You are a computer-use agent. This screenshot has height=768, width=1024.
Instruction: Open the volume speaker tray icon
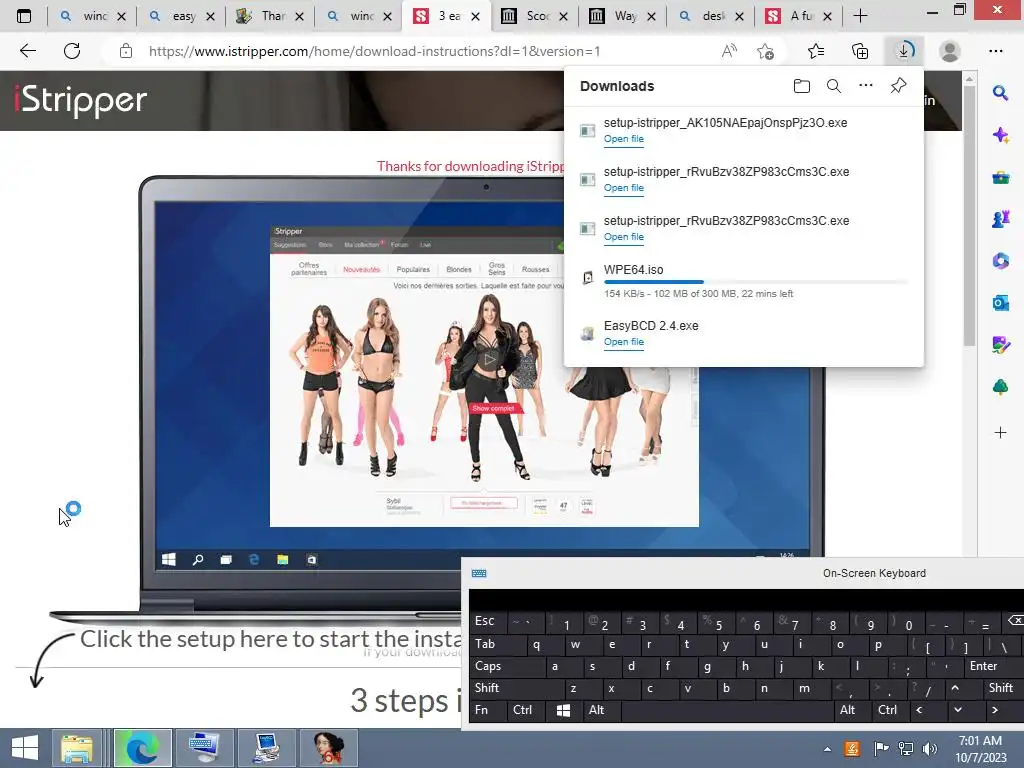929,749
